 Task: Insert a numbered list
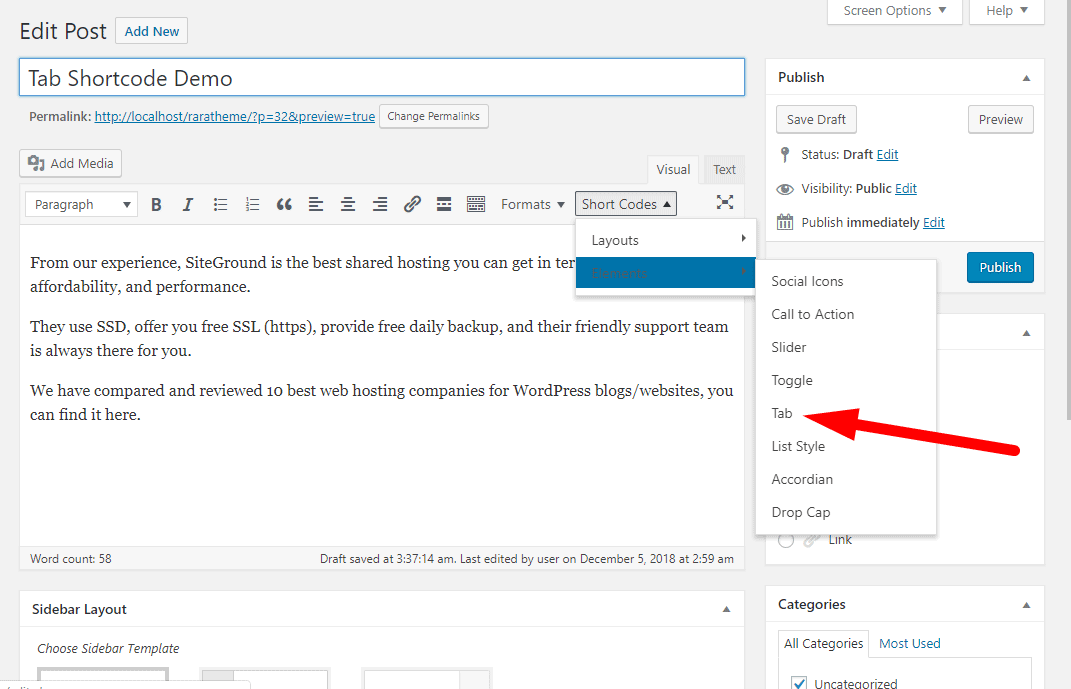tap(252, 204)
